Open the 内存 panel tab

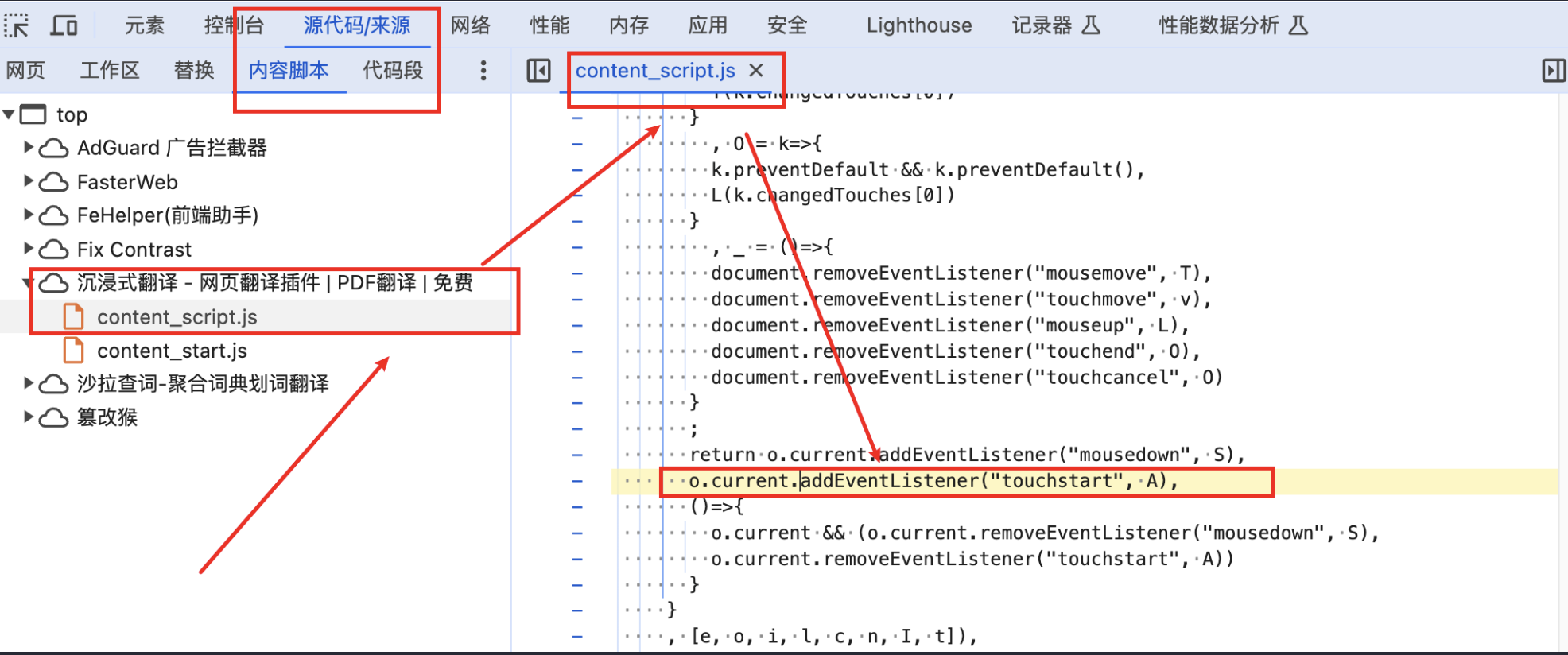pyautogui.click(x=629, y=25)
